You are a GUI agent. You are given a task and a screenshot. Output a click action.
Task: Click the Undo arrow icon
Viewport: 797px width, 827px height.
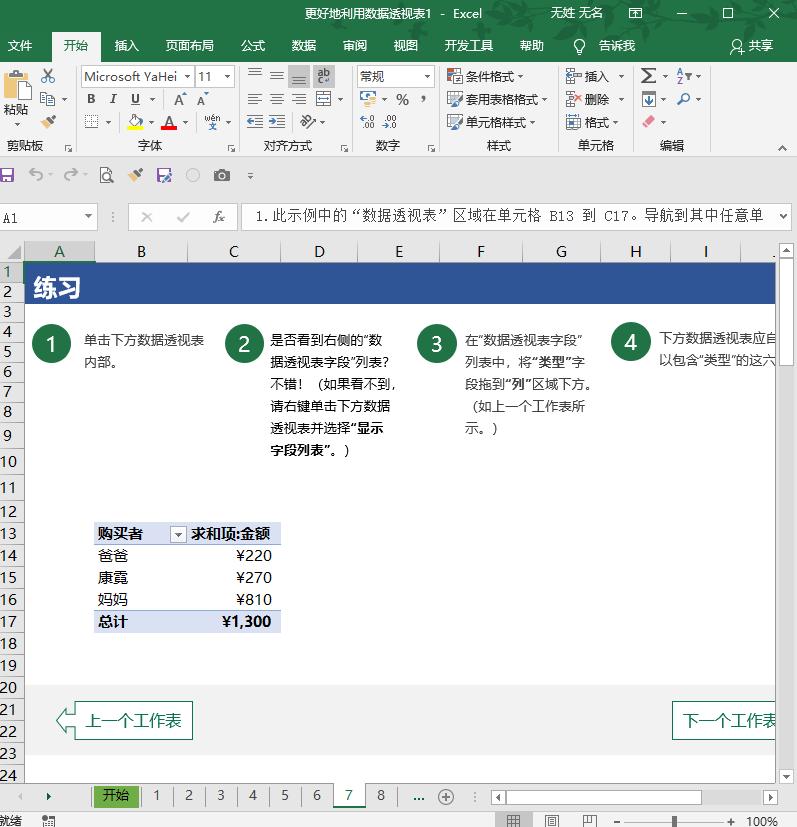[35, 175]
